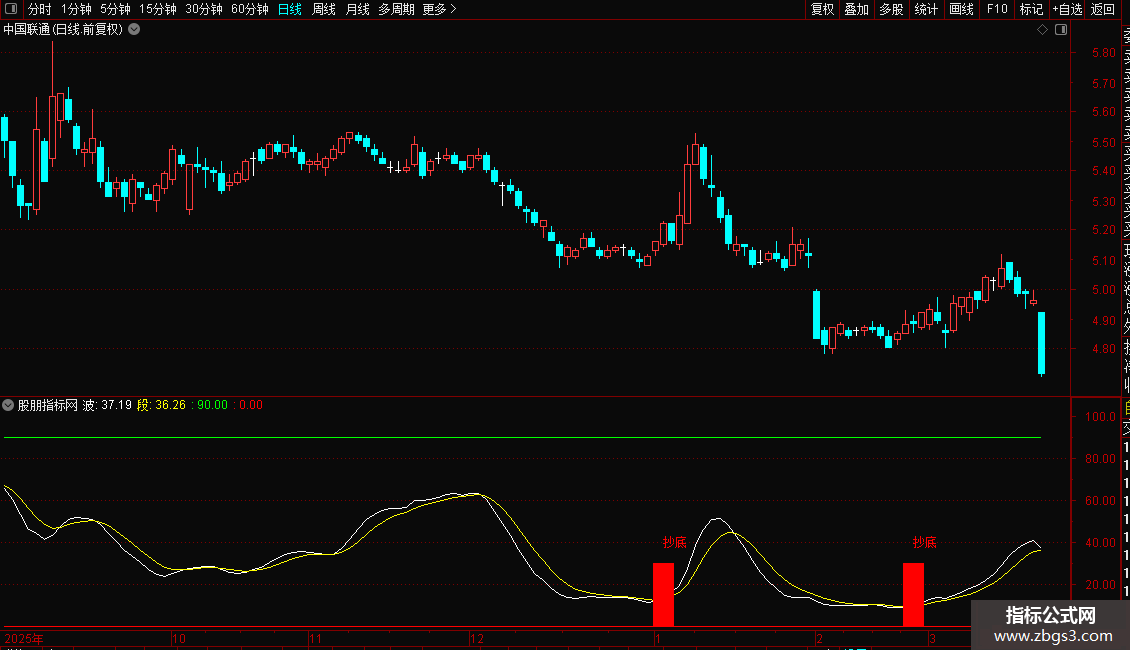Click month 10 on the date axis

(179, 638)
